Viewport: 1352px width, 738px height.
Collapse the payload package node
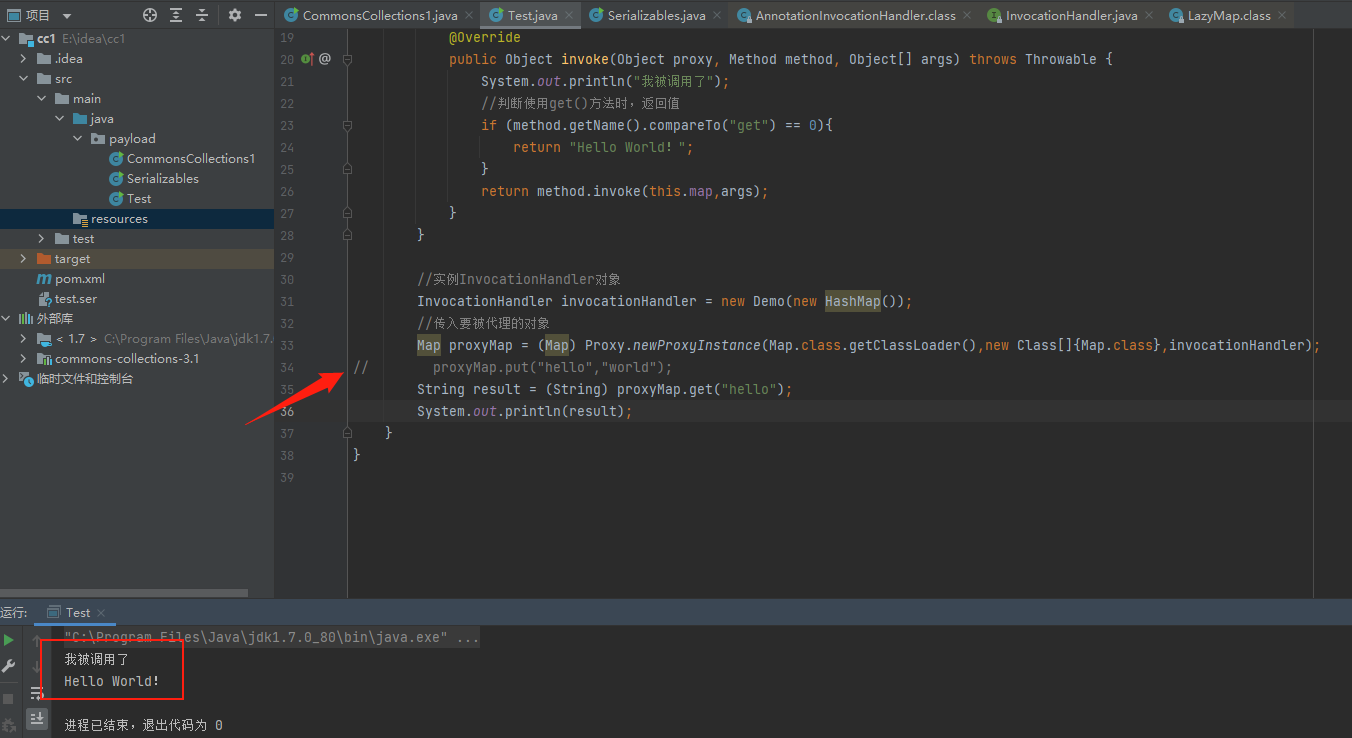point(77,139)
